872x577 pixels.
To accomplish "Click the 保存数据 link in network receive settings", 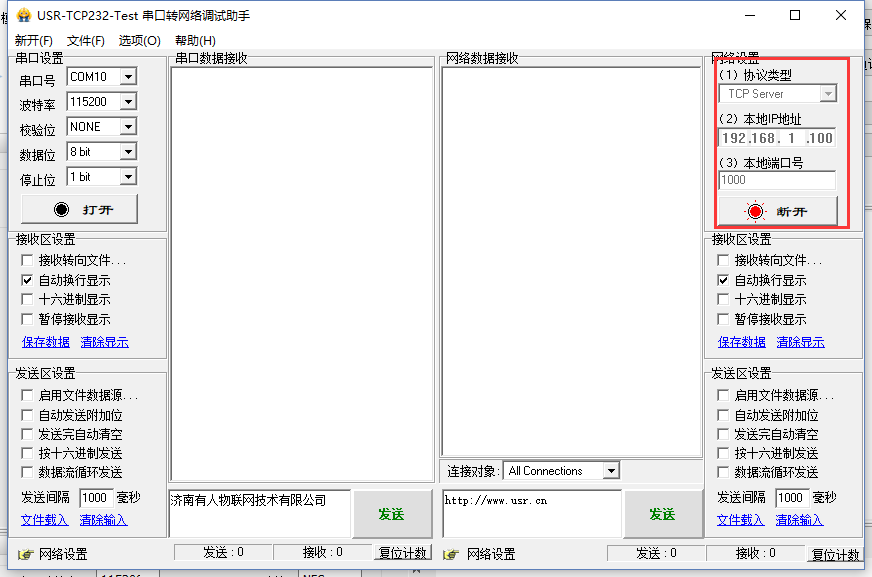I will tap(742, 342).
